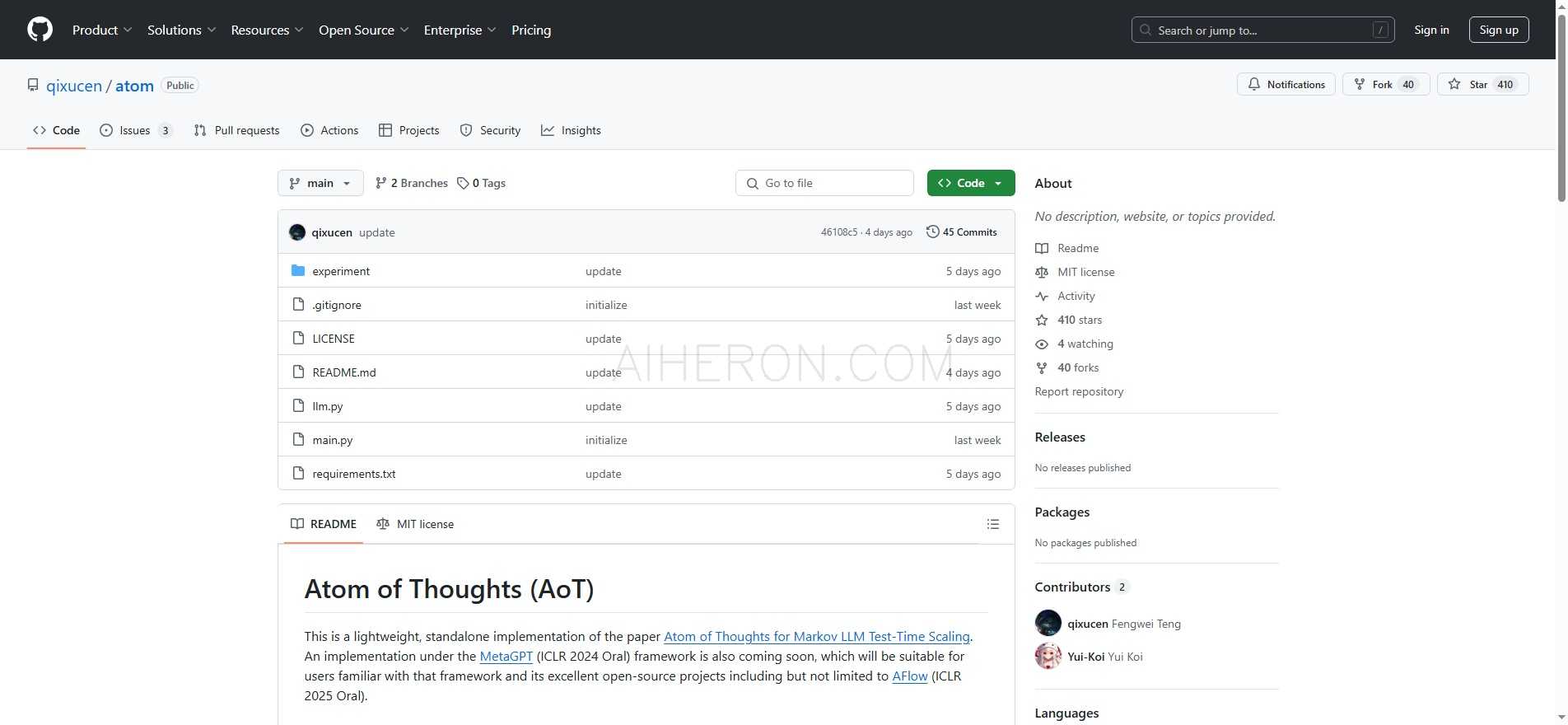Image resolution: width=1568 pixels, height=725 pixels.
Task: Click the main.py file icon
Action: 298,439
